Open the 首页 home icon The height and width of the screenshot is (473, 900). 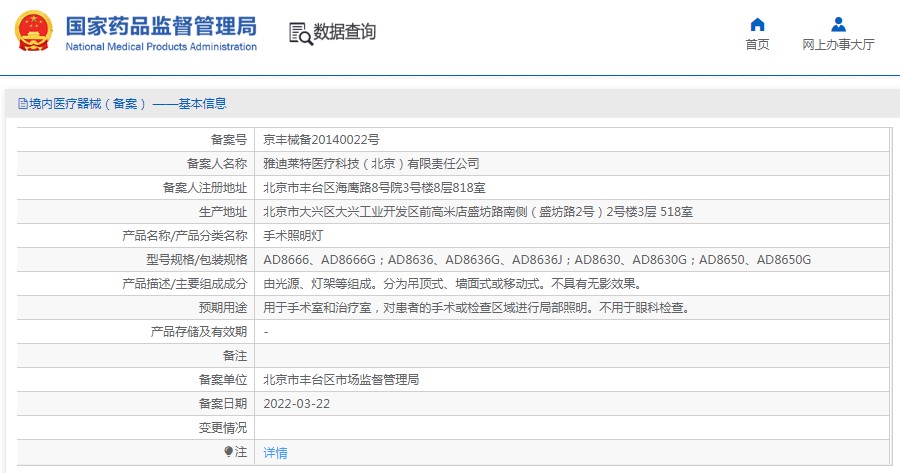point(757,24)
